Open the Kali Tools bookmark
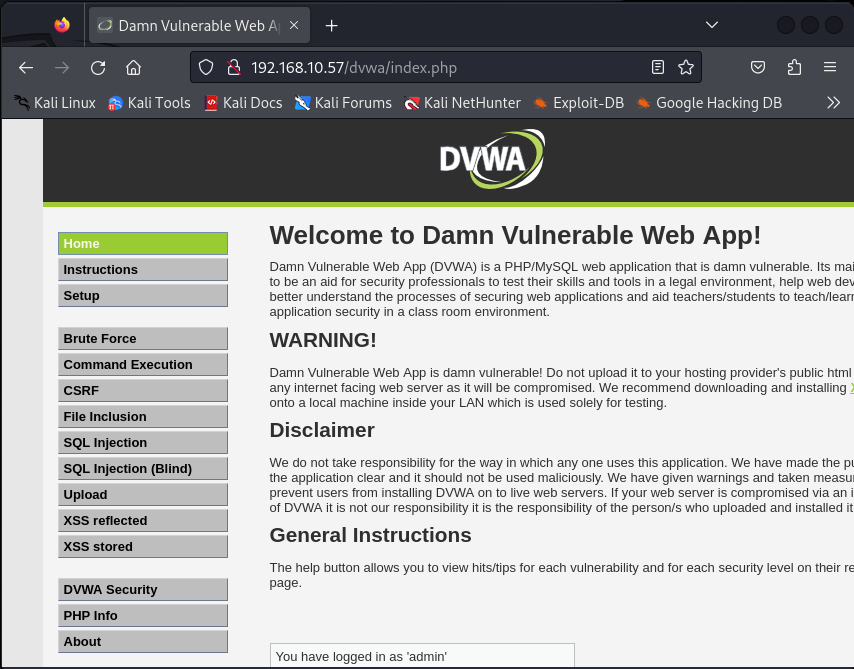This screenshot has width=854, height=669. pyautogui.click(x=149, y=102)
